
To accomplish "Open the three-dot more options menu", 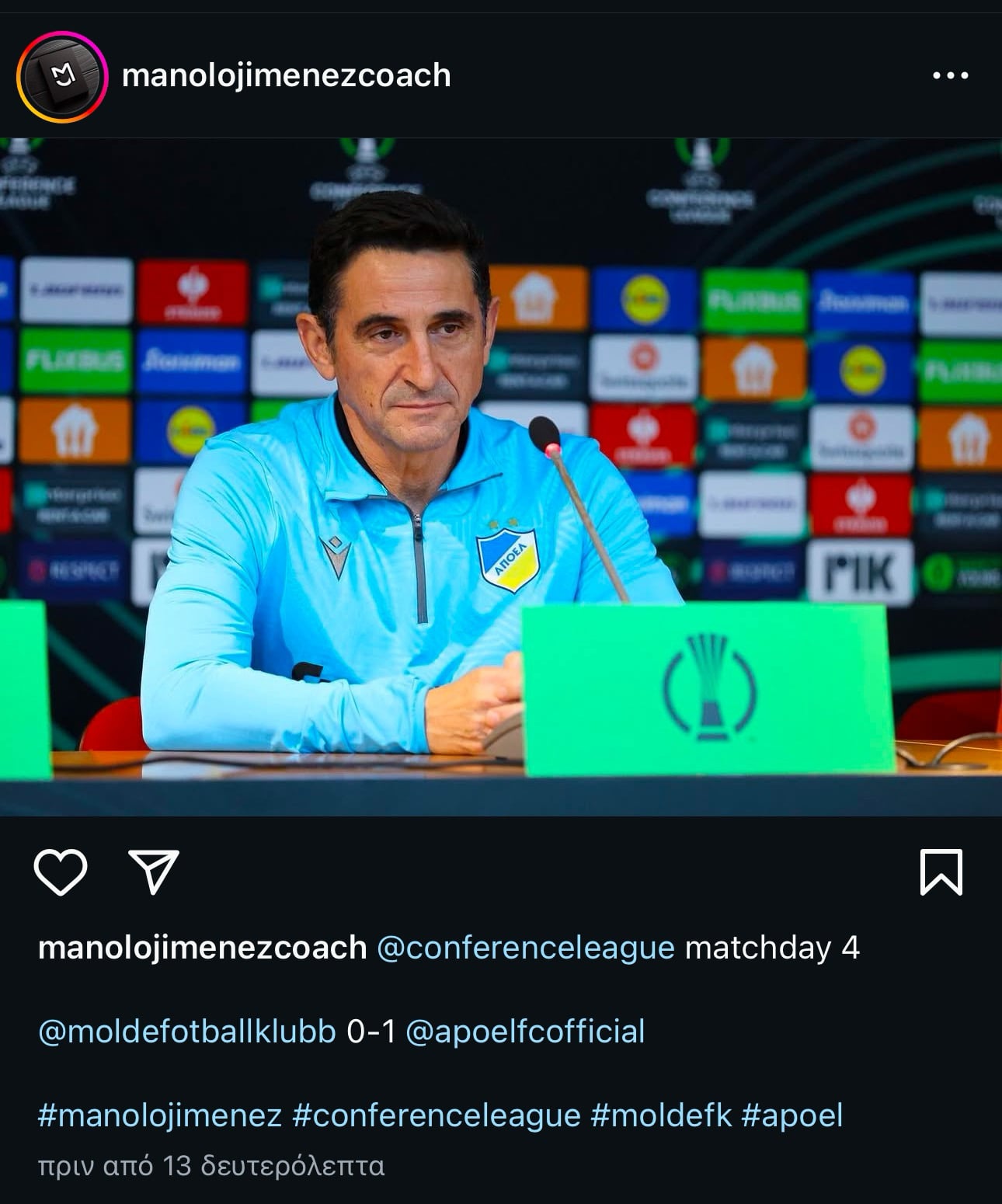I will [x=951, y=75].
